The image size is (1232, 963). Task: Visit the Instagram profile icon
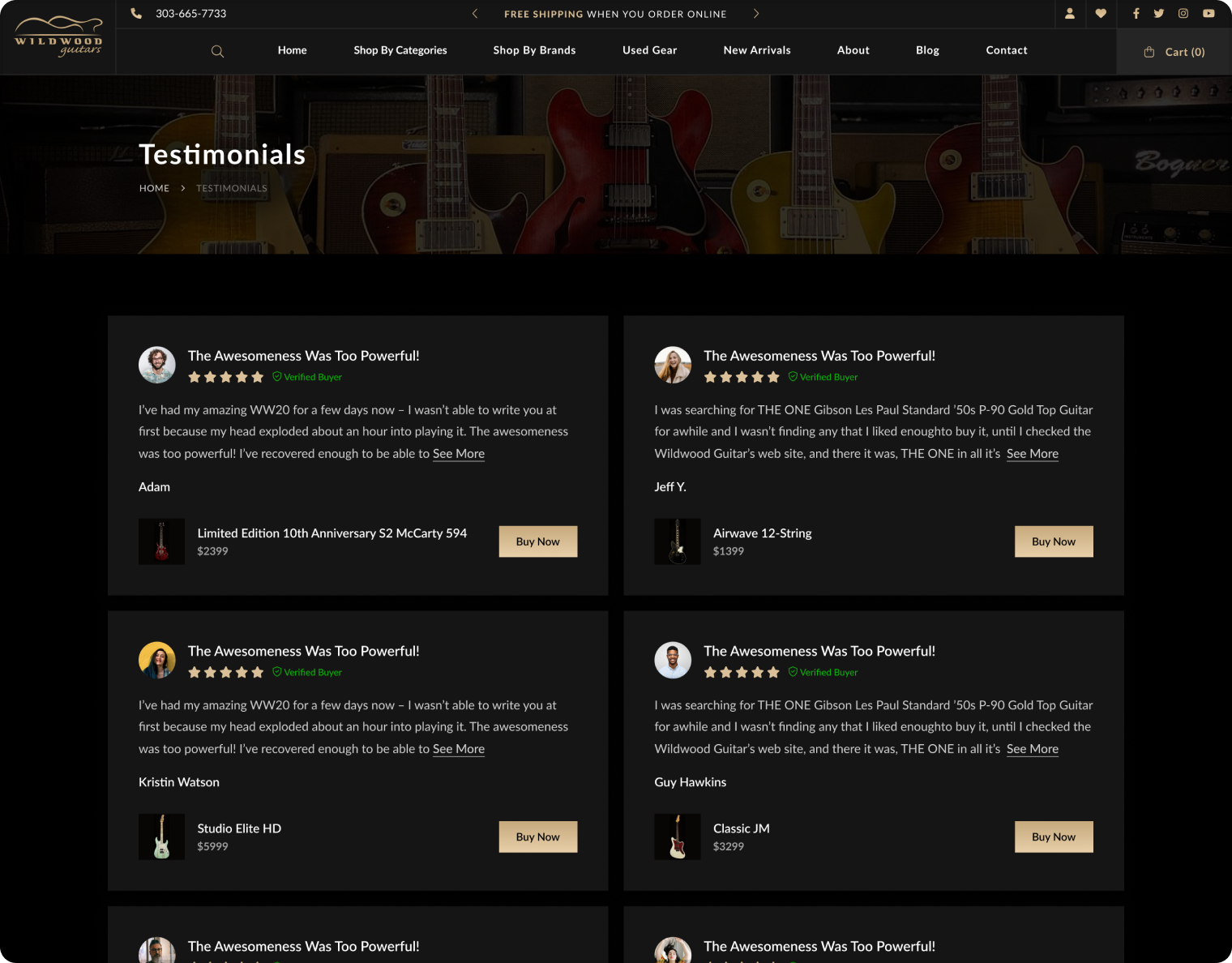(1183, 14)
